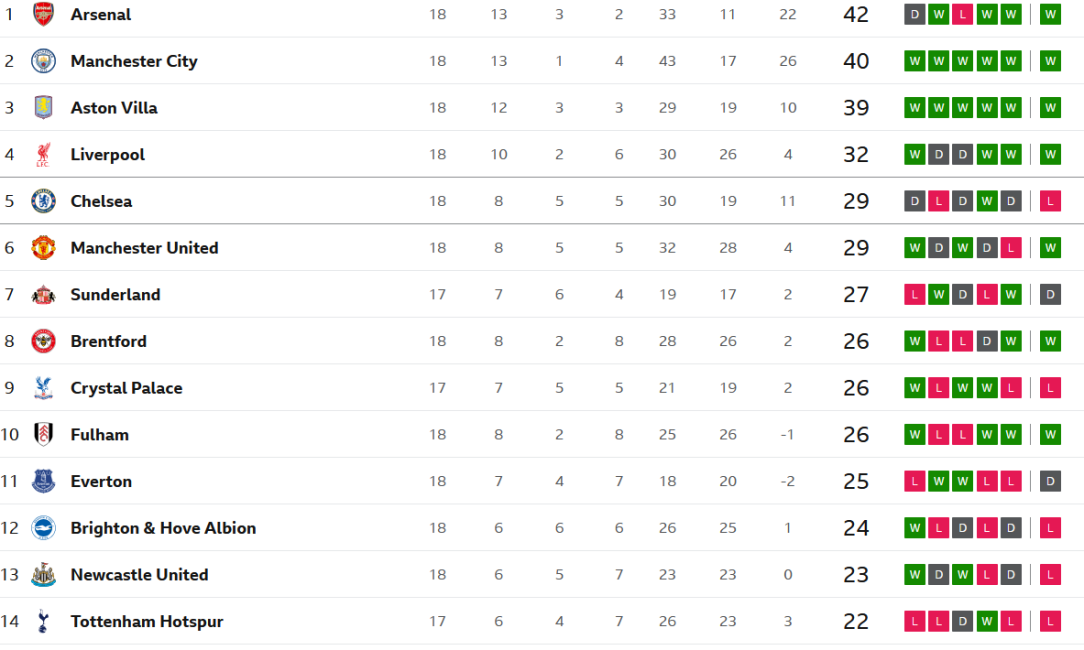The image size is (1084, 650).
Task: Open Brighton & Hove Albion team link
Action: 163,528
